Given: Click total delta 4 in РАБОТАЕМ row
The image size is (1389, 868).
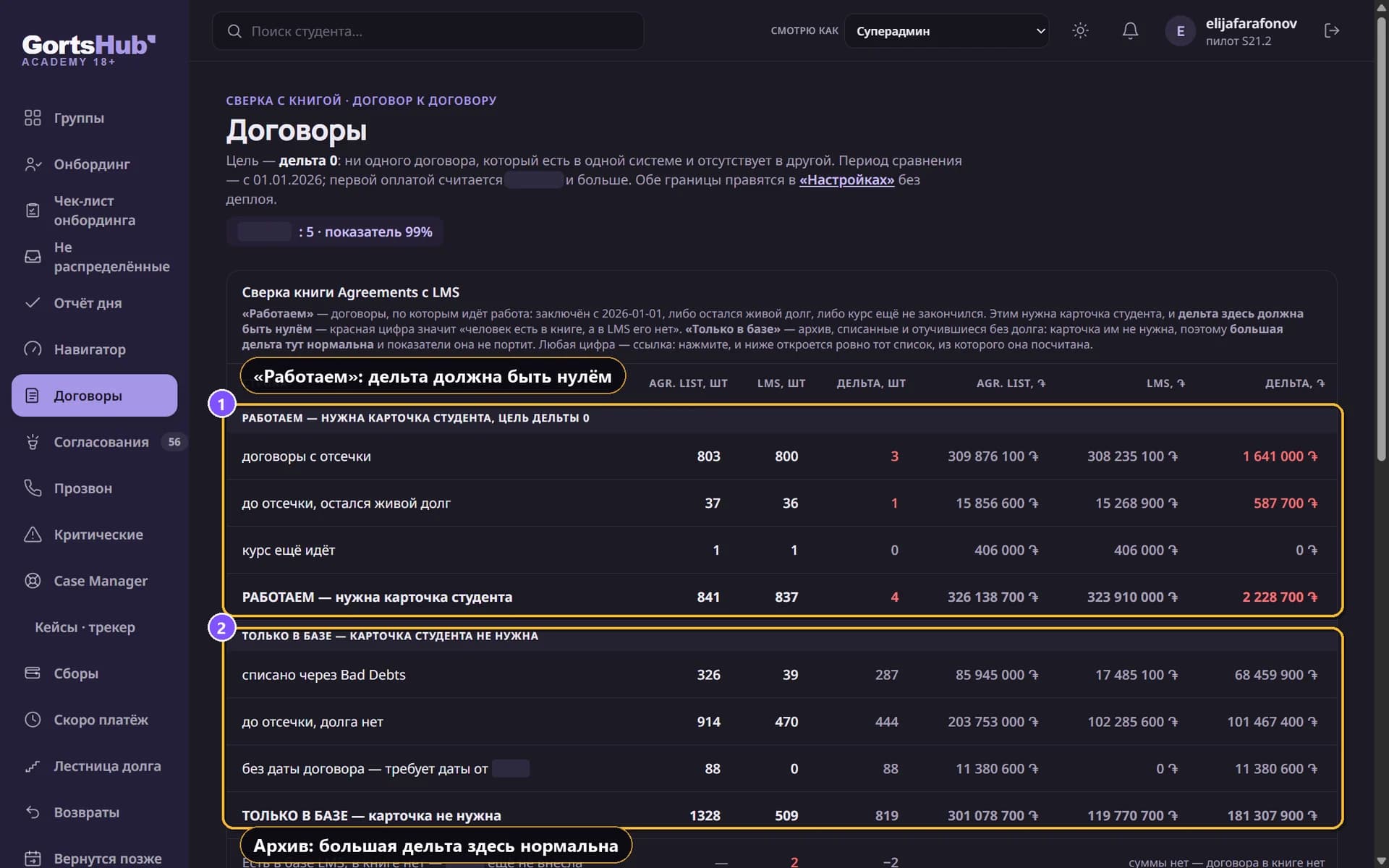Looking at the screenshot, I should tap(894, 597).
